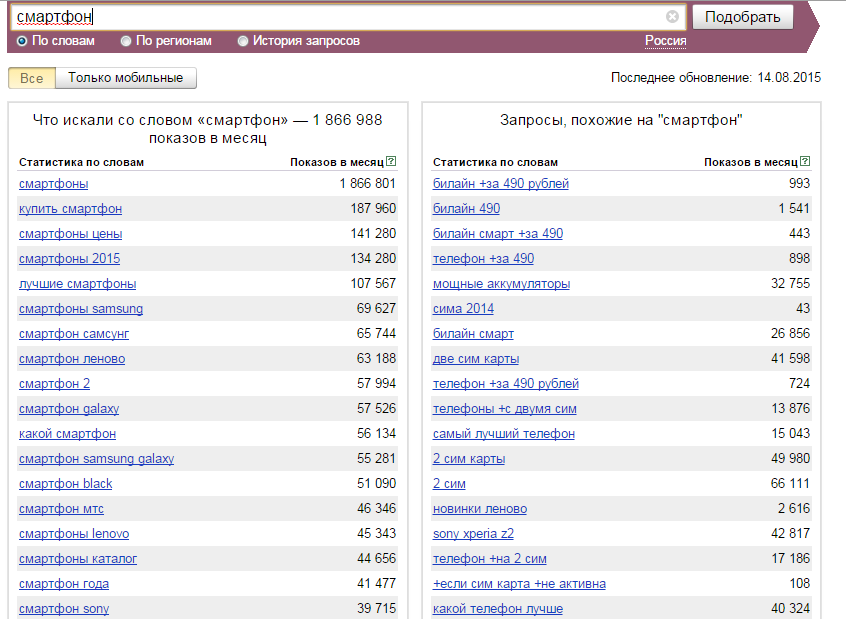Click the 'Последнее обновление: 14.08.2015' text

(x=715, y=78)
